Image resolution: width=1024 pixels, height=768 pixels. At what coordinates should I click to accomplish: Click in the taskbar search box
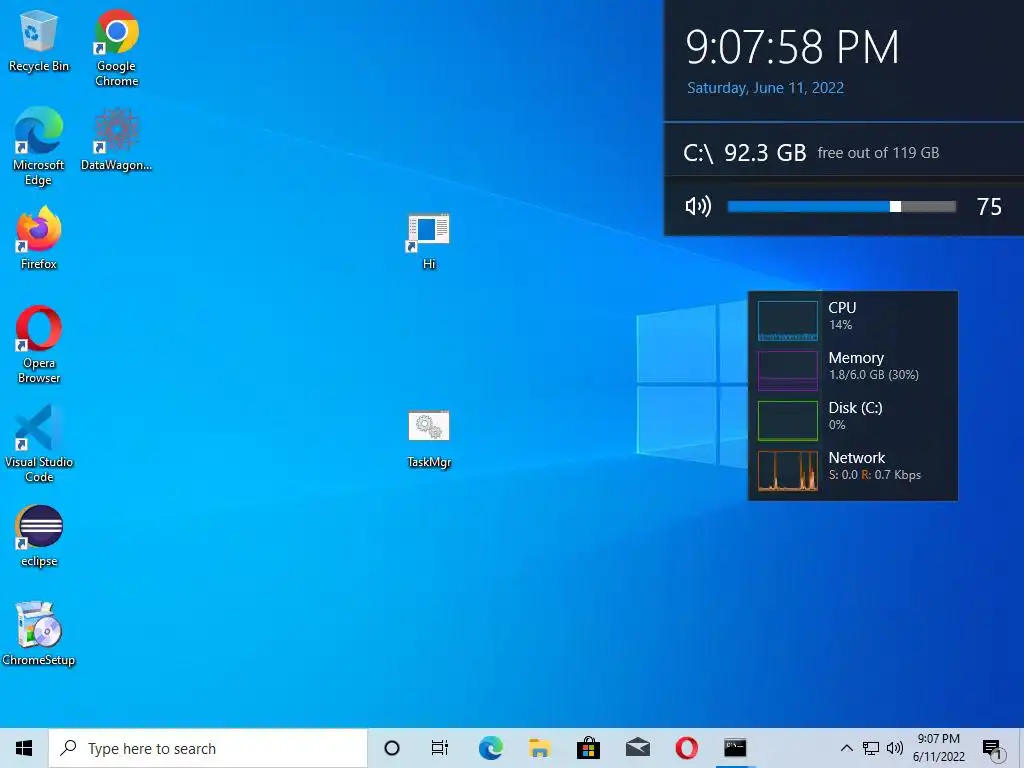pos(208,748)
